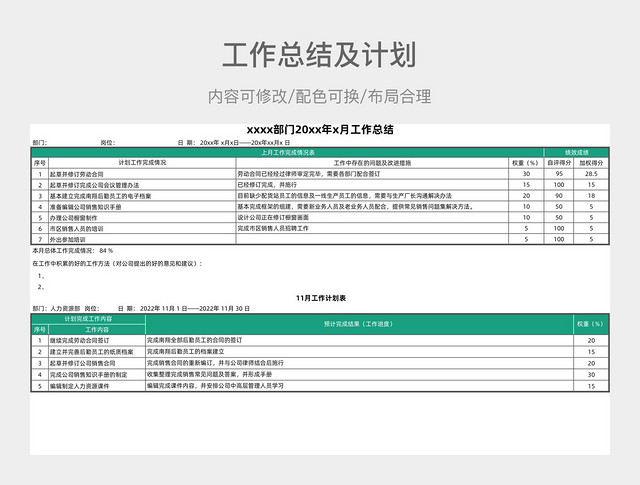Click the '预计完成结果（工作进度）' header

click(359, 324)
